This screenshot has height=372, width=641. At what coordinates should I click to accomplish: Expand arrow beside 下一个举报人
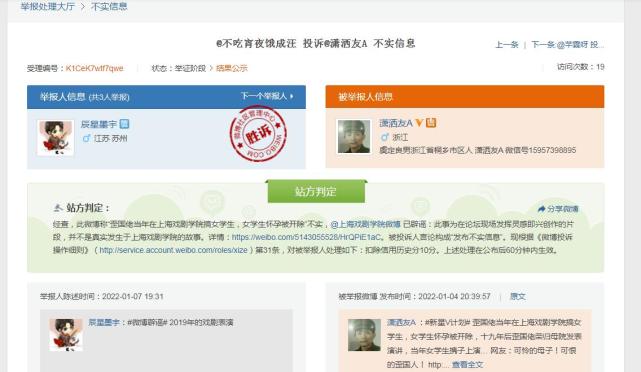coord(291,96)
